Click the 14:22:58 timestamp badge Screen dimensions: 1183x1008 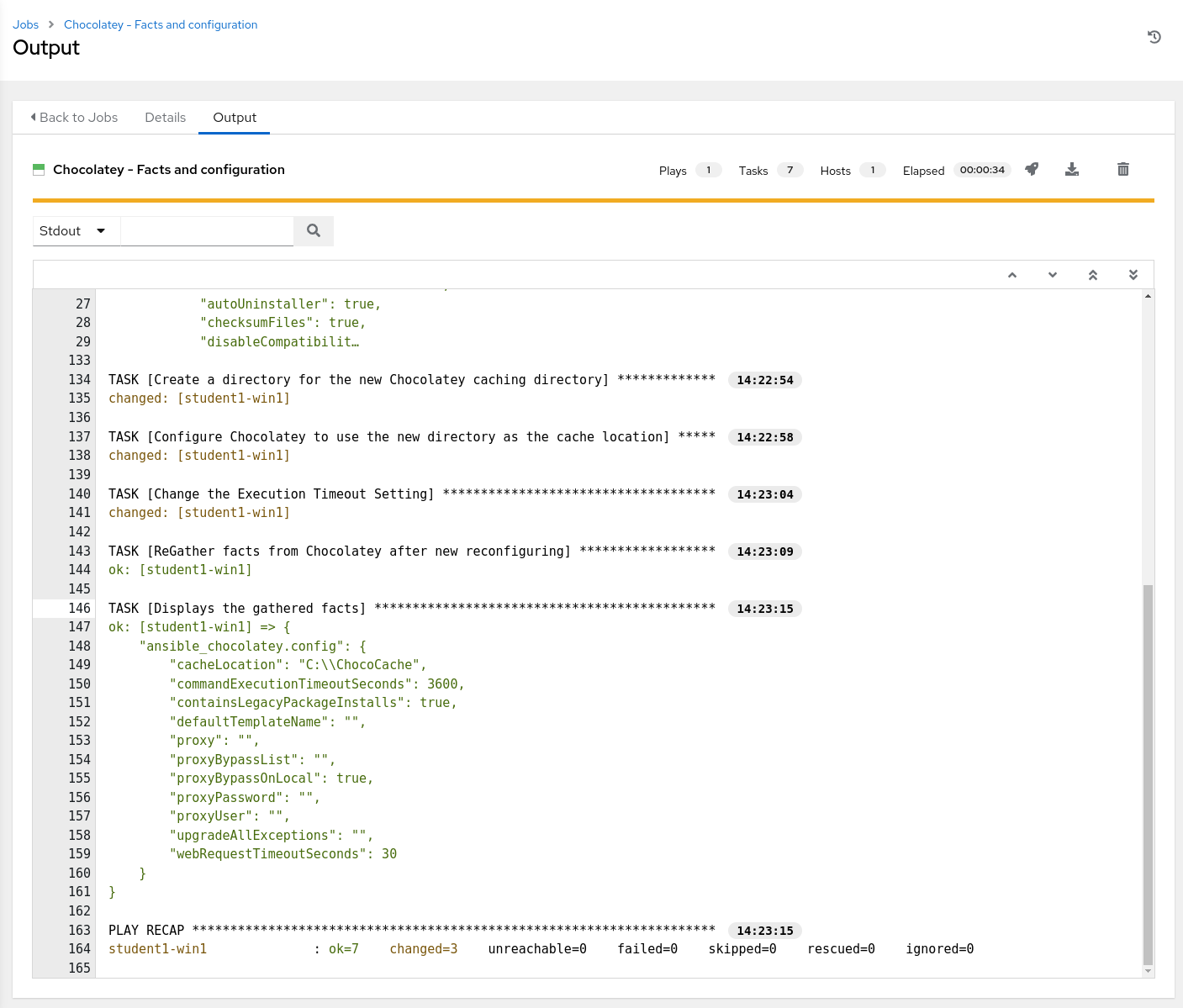[x=765, y=437]
